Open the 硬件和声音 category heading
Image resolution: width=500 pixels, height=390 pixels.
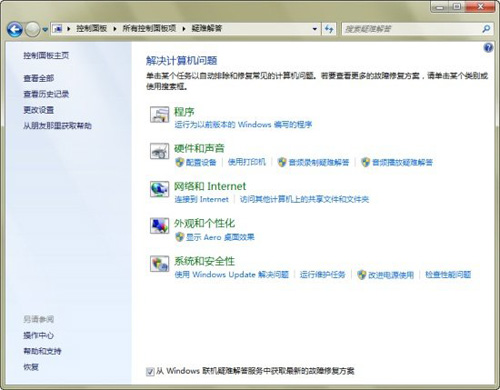[x=199, y=148]
